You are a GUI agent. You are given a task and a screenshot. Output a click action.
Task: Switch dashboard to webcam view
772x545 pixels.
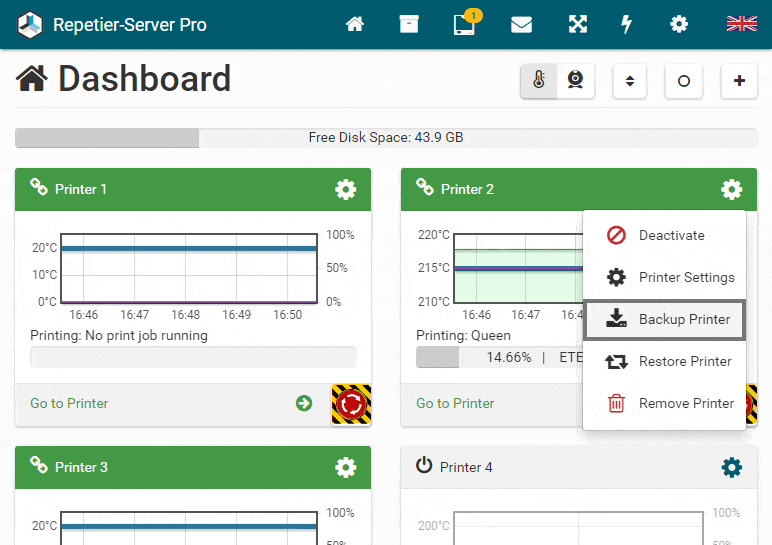point(575,80)
